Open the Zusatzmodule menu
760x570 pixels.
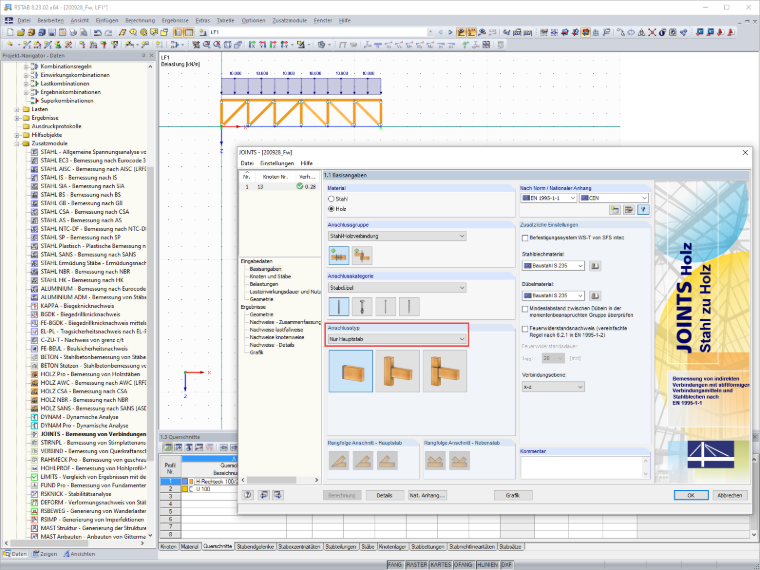[x=289, y=20]
